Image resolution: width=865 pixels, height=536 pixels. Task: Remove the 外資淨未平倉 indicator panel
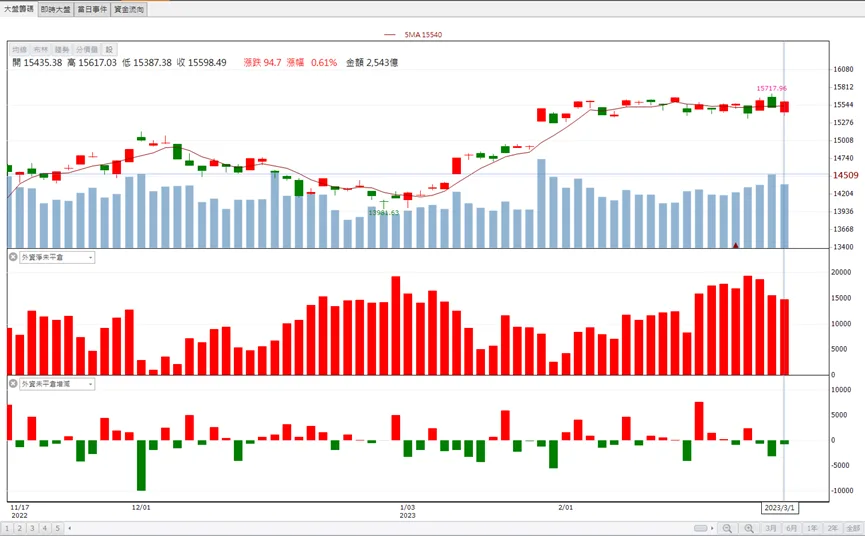[x=13, y=257]
